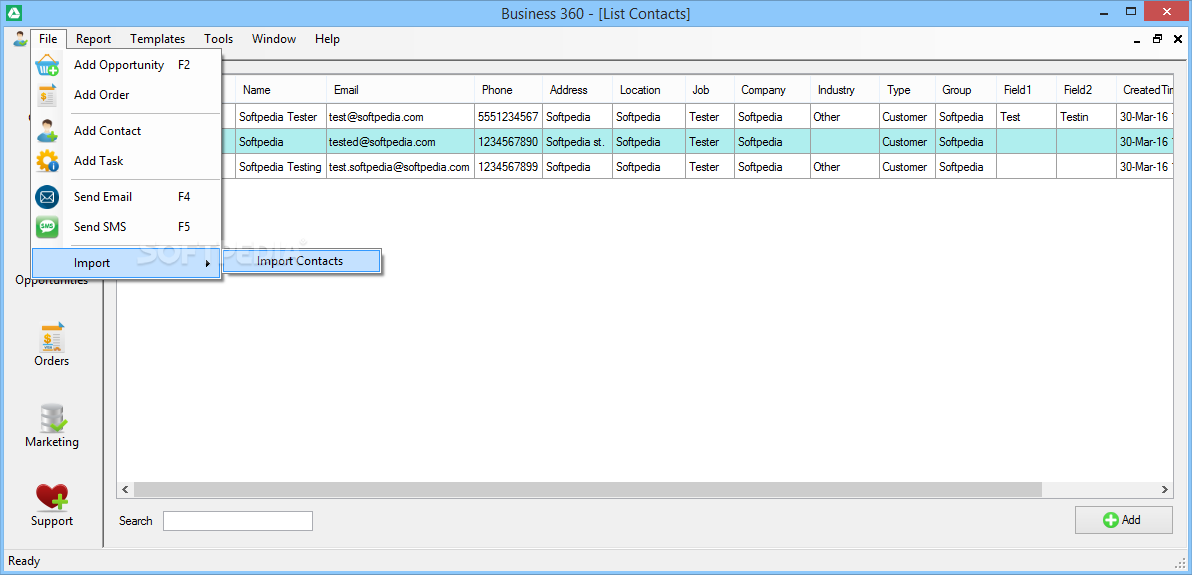Choose Add Opportunity menu entry
The width and height of the screenshot is (1192, 575).
coord(126,65)
